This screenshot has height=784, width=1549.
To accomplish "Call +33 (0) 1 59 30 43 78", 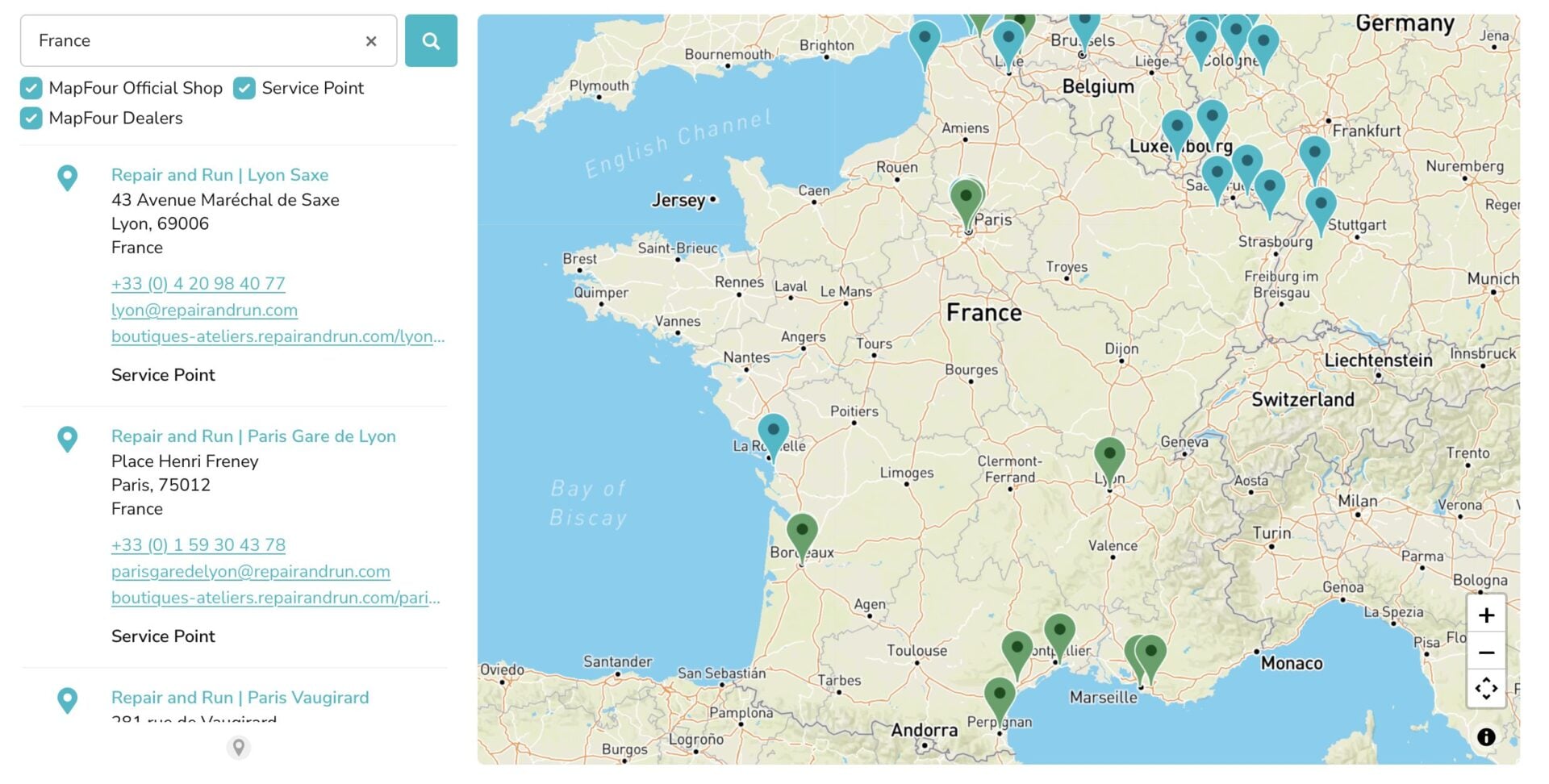I will pyautogui.click(x=198, y=545).
